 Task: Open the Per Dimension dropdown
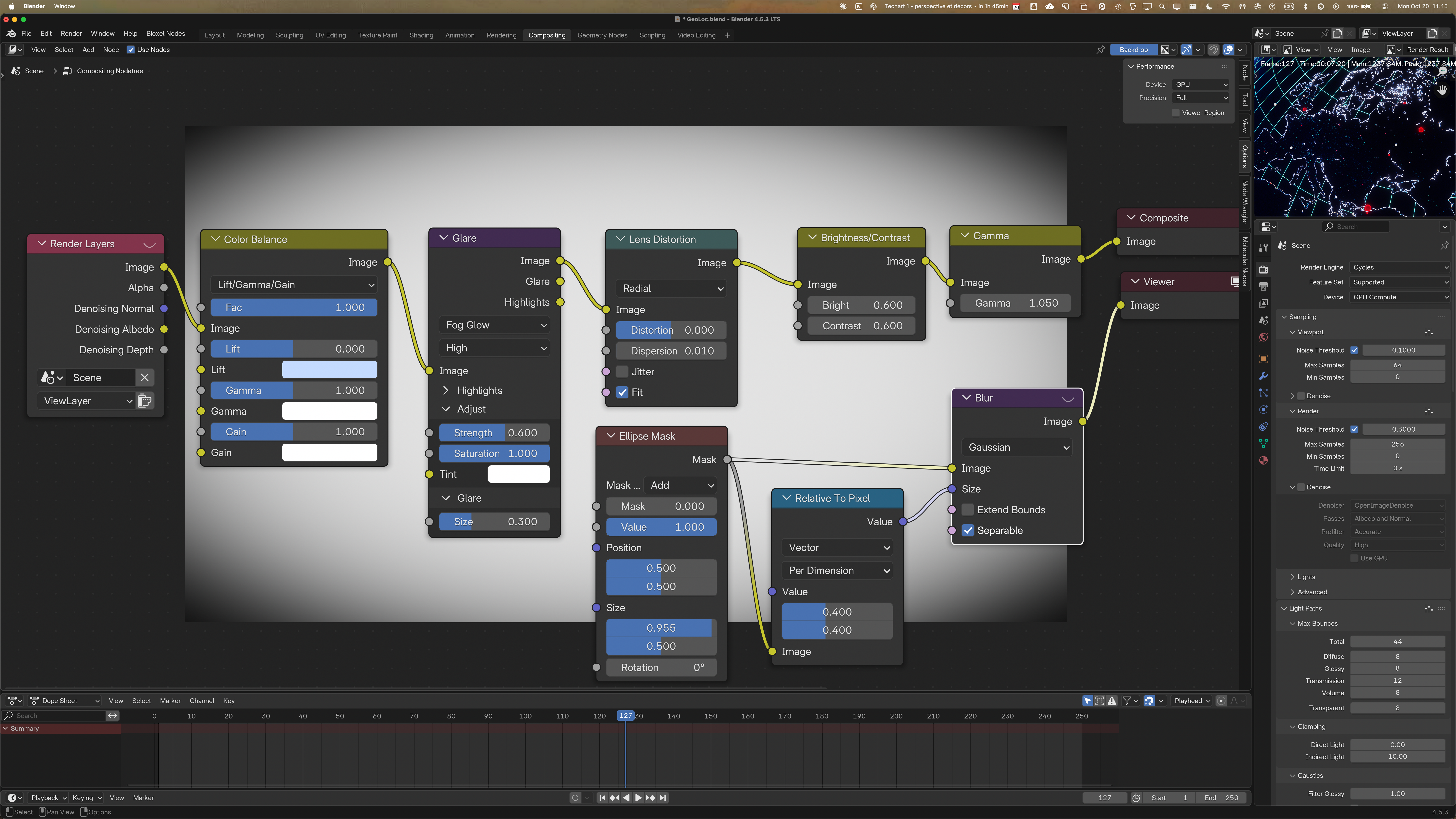[838, 571]
